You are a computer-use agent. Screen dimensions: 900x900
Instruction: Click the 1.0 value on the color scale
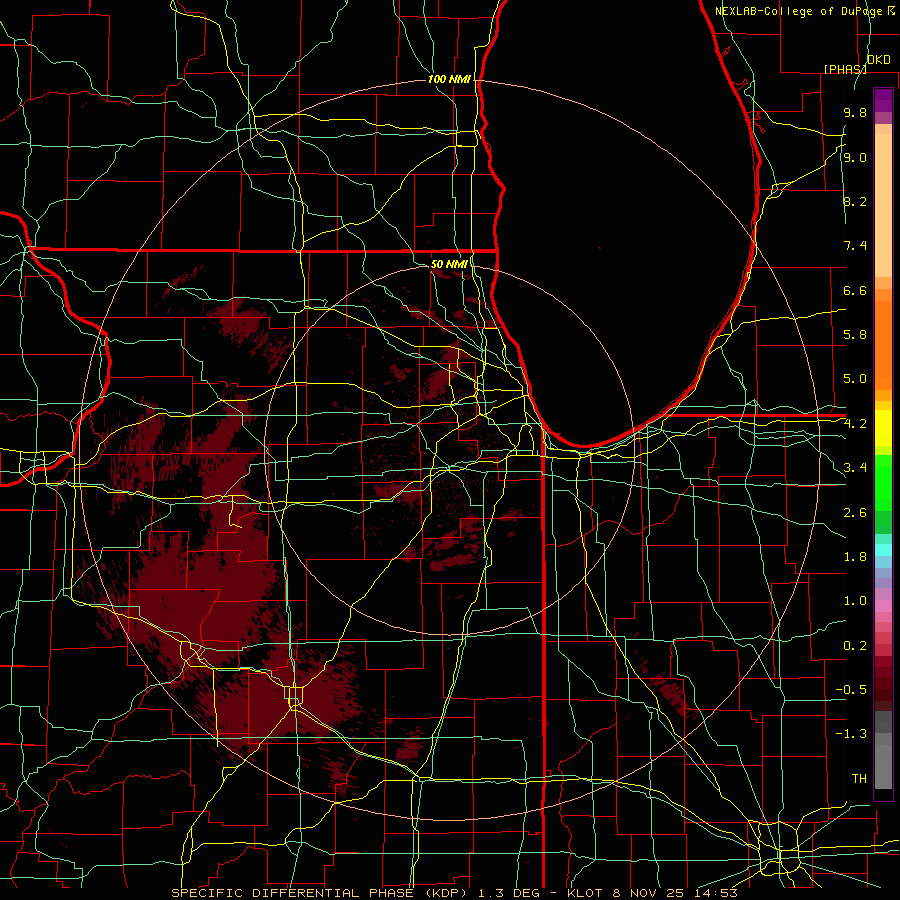pyautogui.click(x=855, y=601)
